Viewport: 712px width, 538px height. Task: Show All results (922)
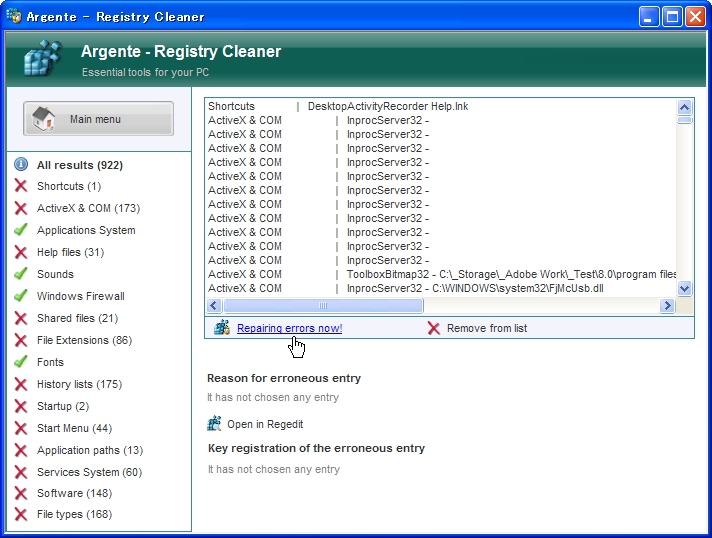pyautogui.click(x=80, y=165)
